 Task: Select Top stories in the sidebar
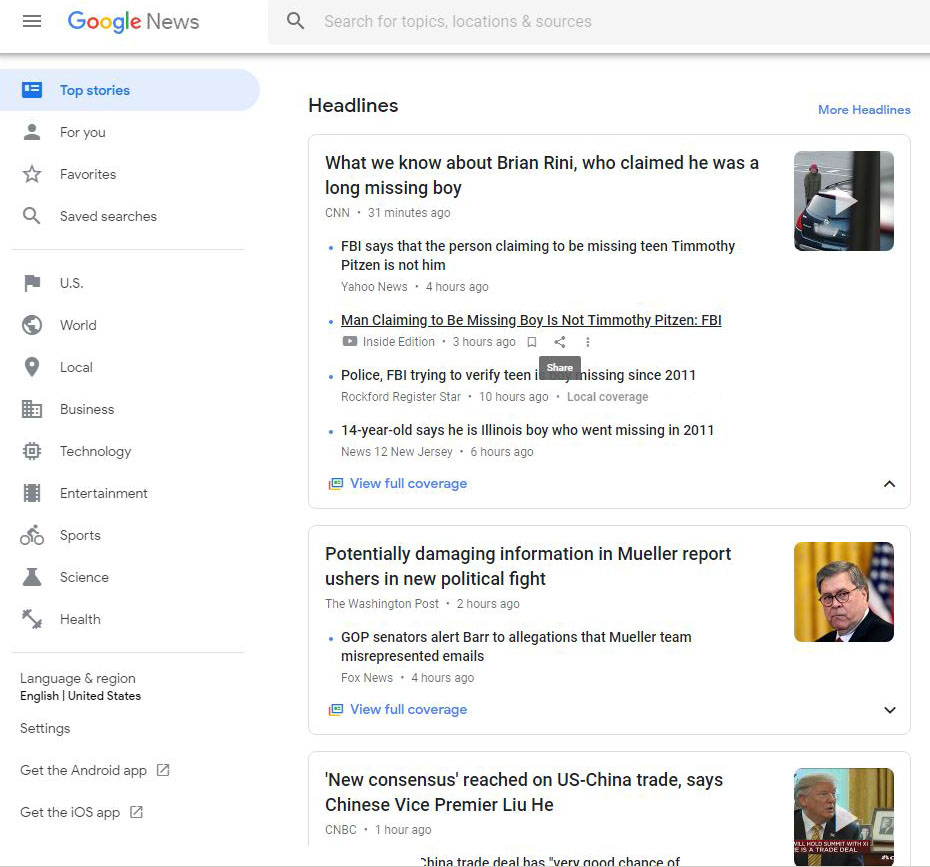point(130,90)
